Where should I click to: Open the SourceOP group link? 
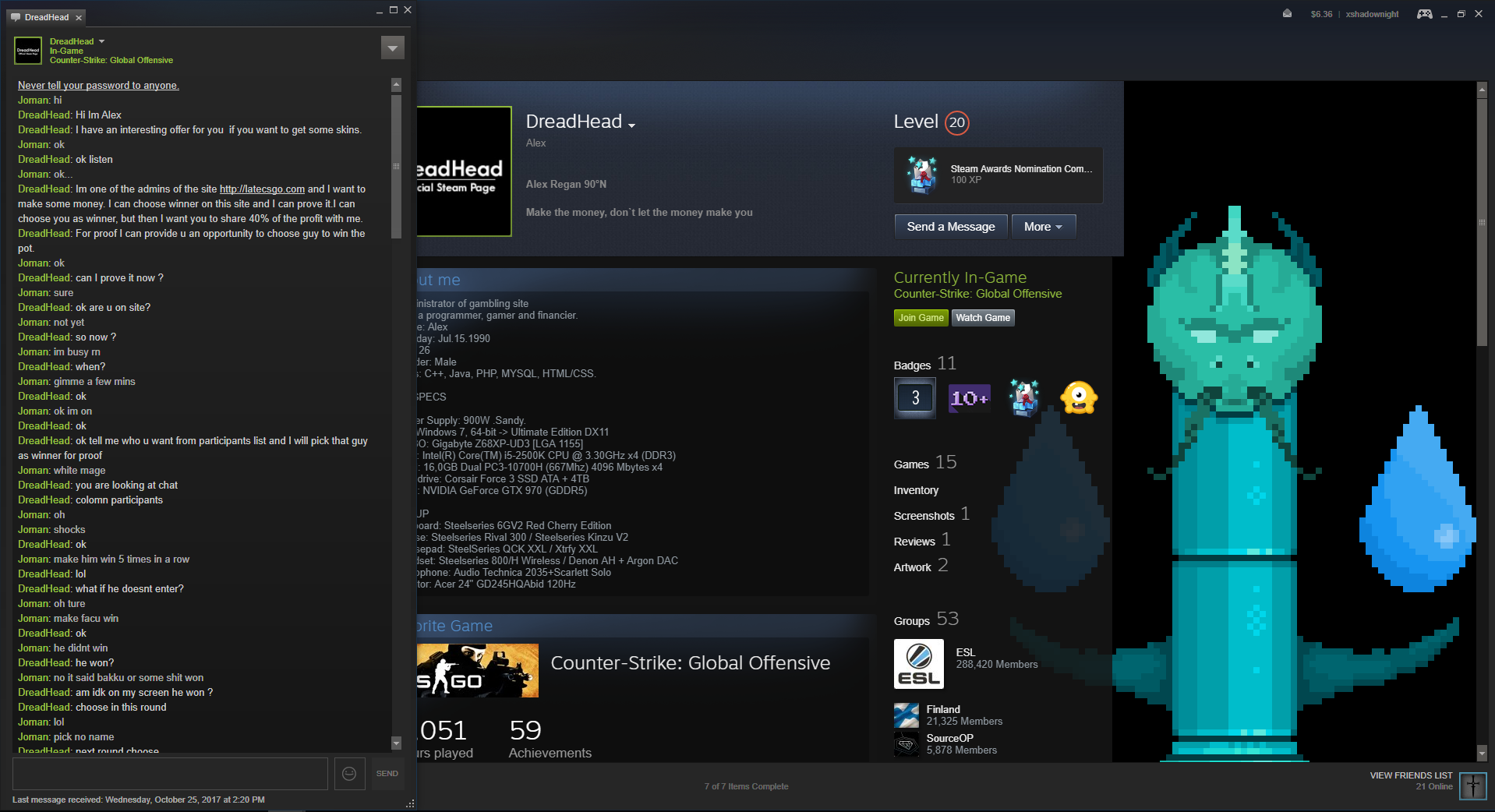949,738
